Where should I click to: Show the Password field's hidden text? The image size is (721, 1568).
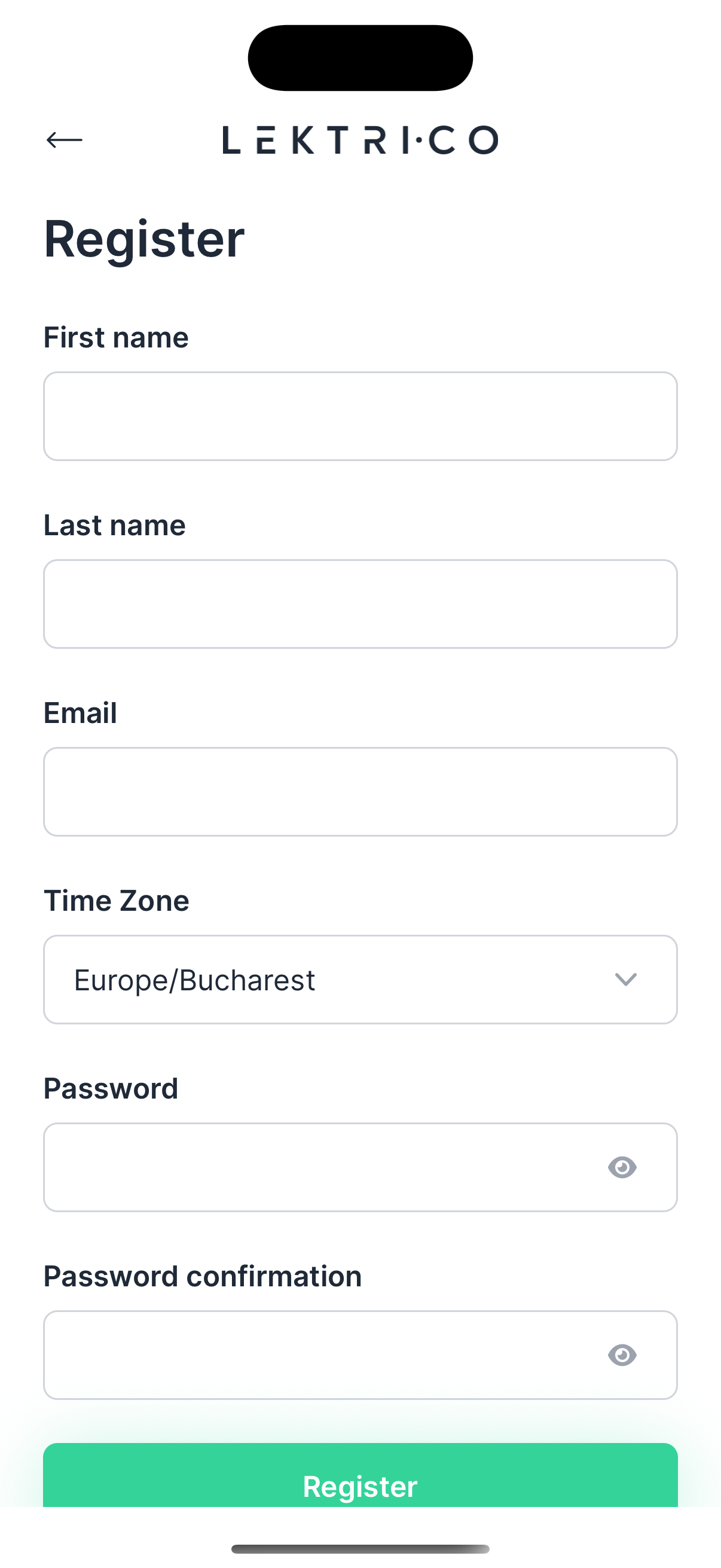coord(622,1167)
